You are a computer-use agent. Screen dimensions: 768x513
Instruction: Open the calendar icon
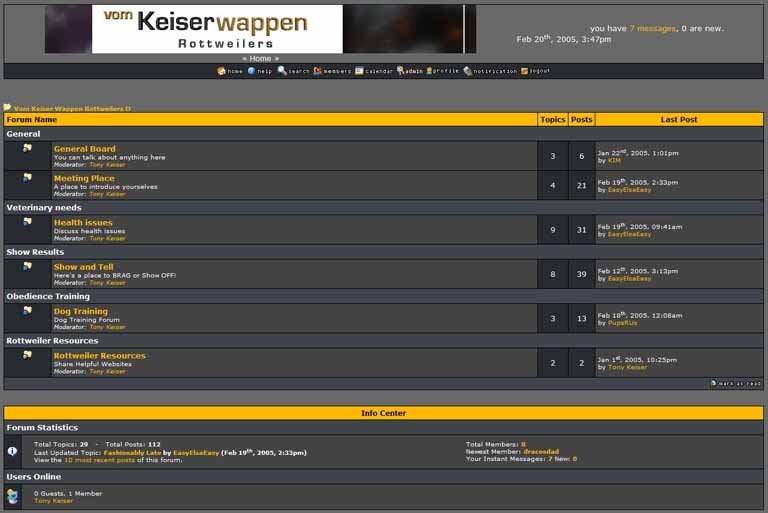click(359, 71)
